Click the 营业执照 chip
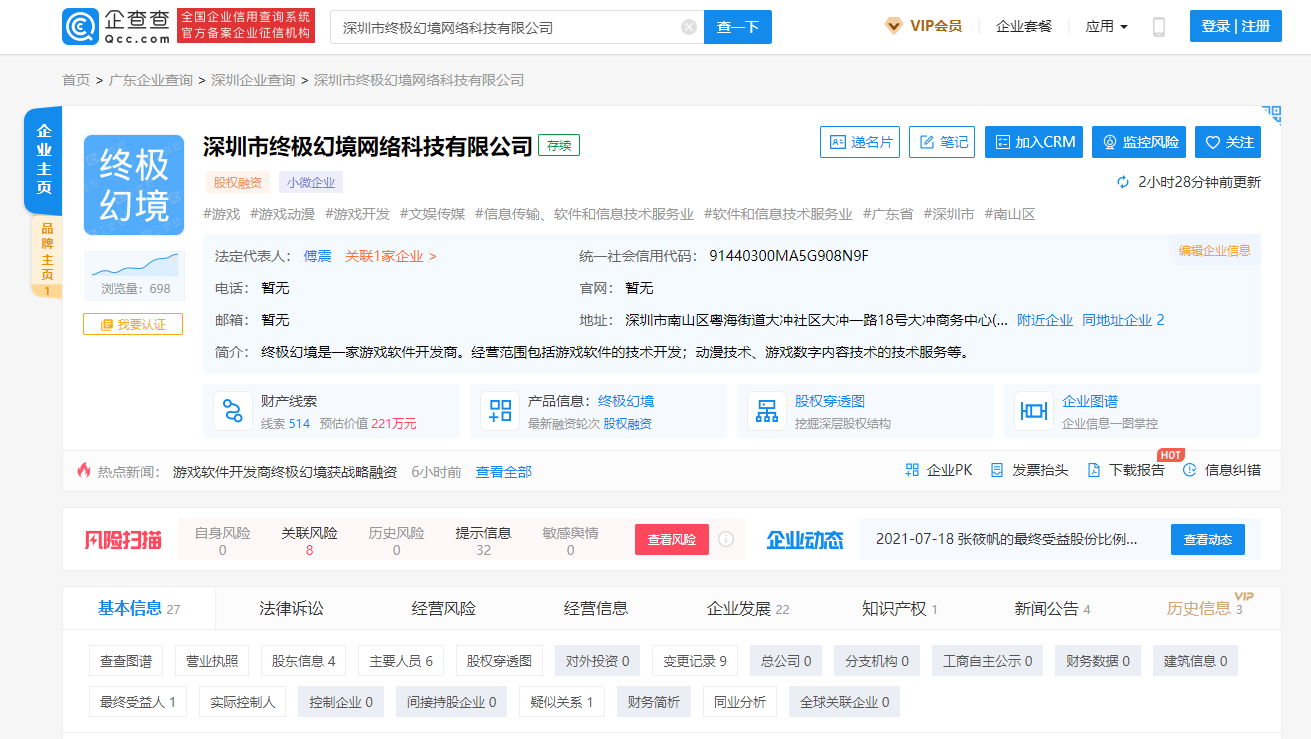 point(212,661)
